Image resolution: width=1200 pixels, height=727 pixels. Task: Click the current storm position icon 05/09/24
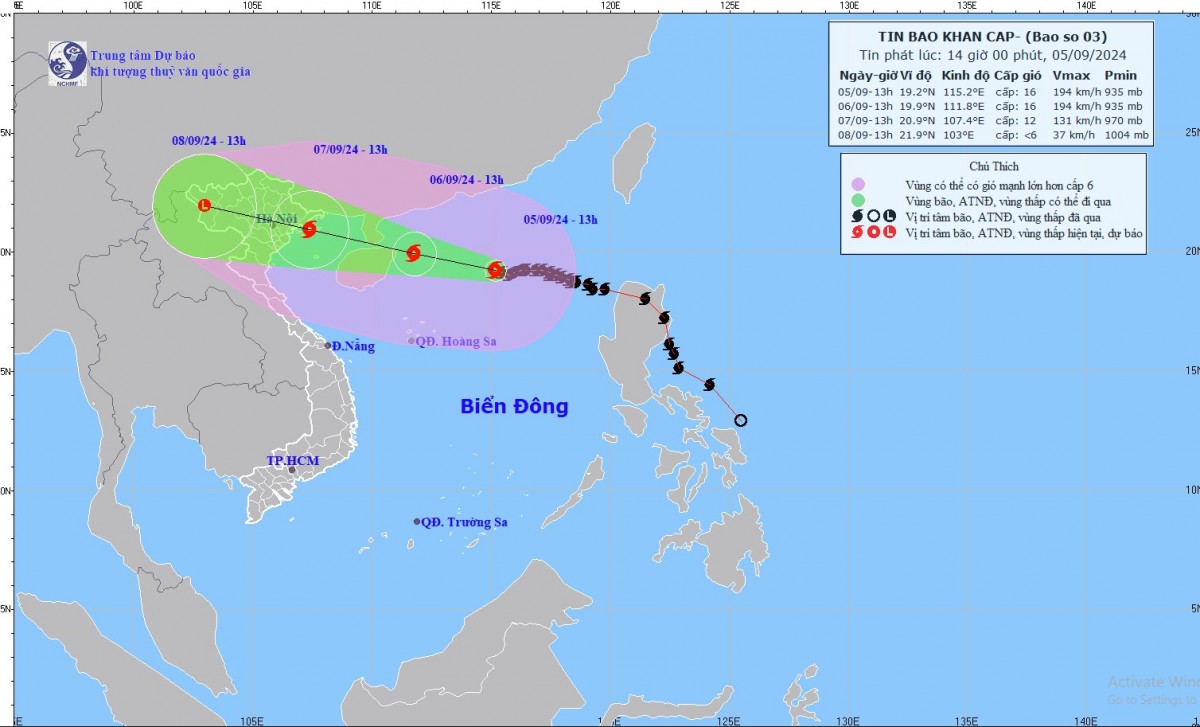pos(495,270)
